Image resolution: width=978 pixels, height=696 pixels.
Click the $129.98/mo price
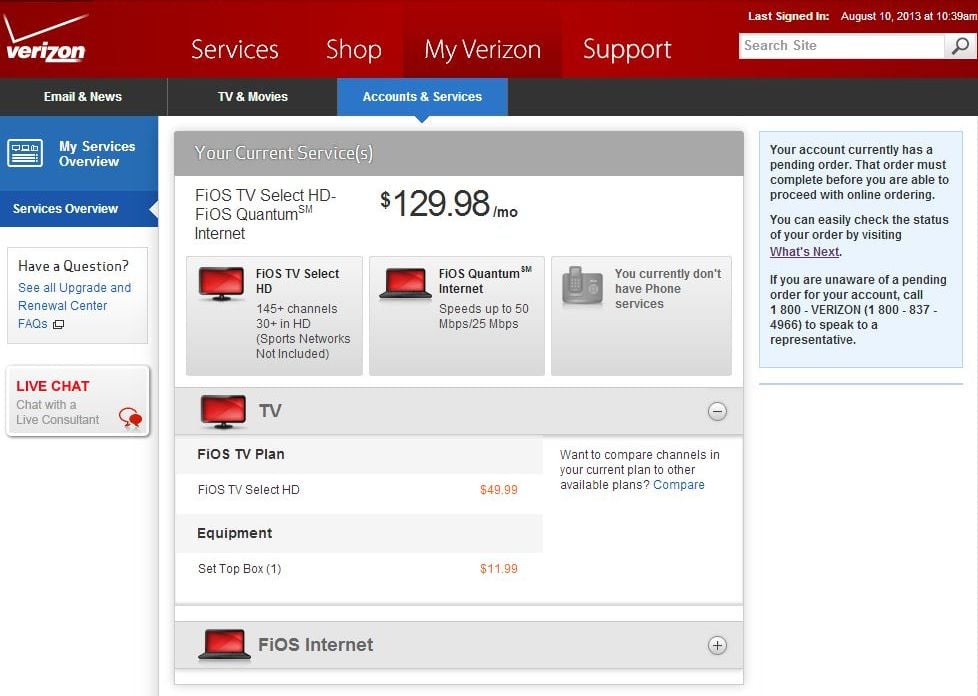pyautogui.click(x=448, y=204)
